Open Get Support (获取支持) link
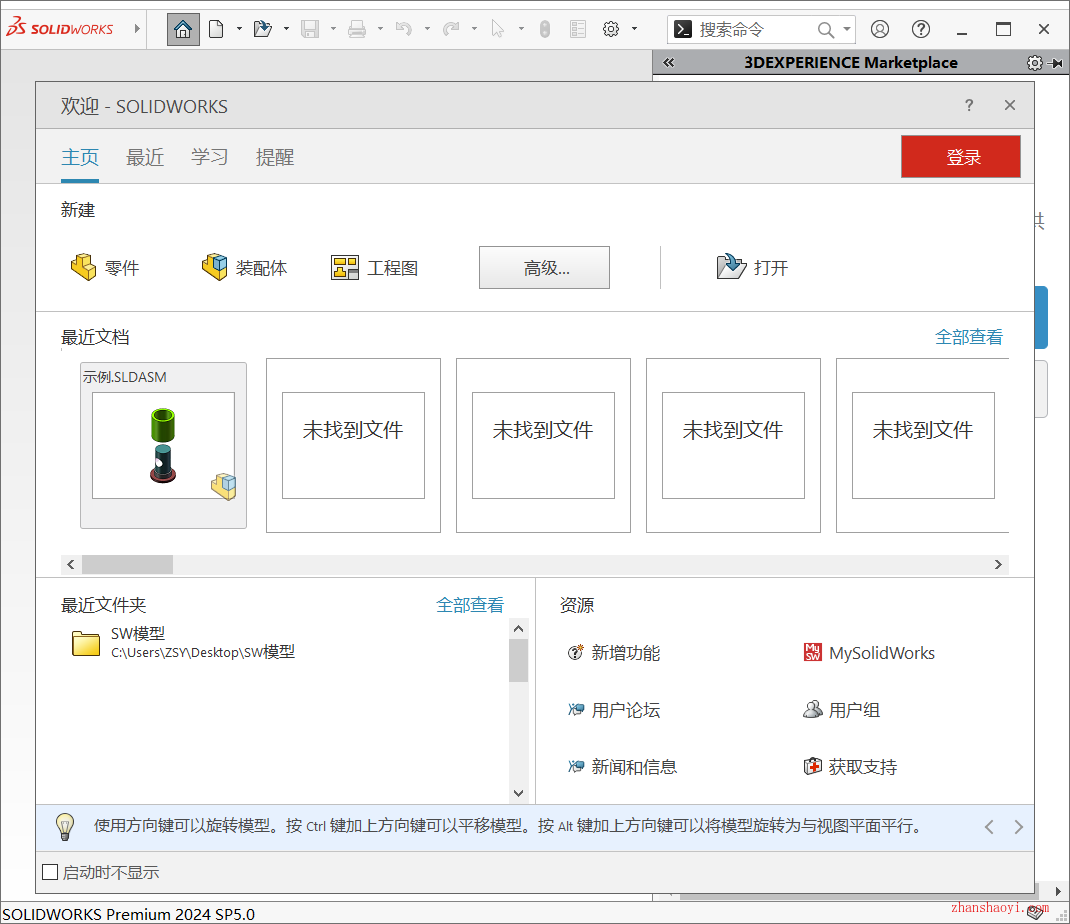 click(850, 767)
